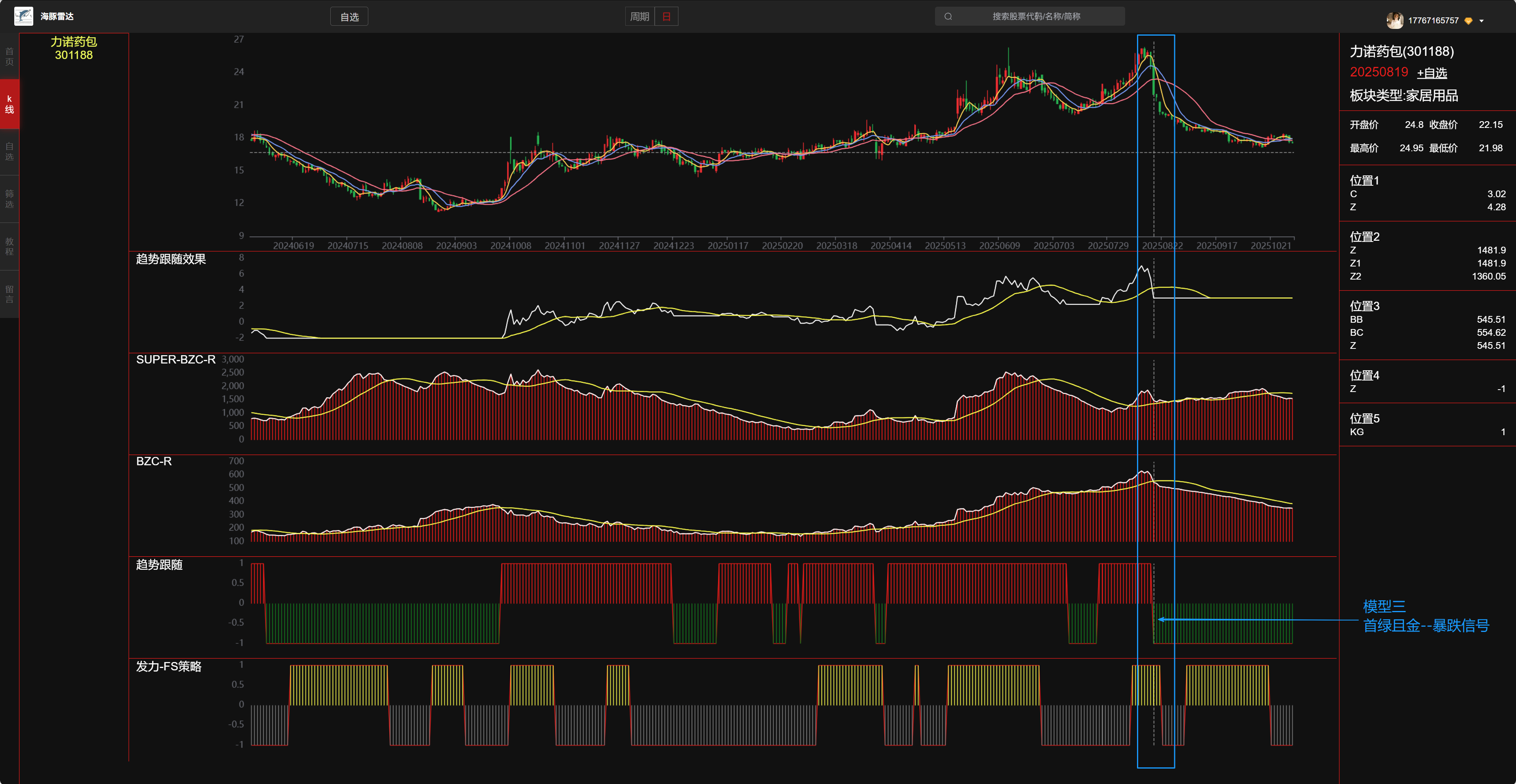
Task: Open the 筛选 filter sidebar item
Action: pyautogui.click(x=10, y=199)
